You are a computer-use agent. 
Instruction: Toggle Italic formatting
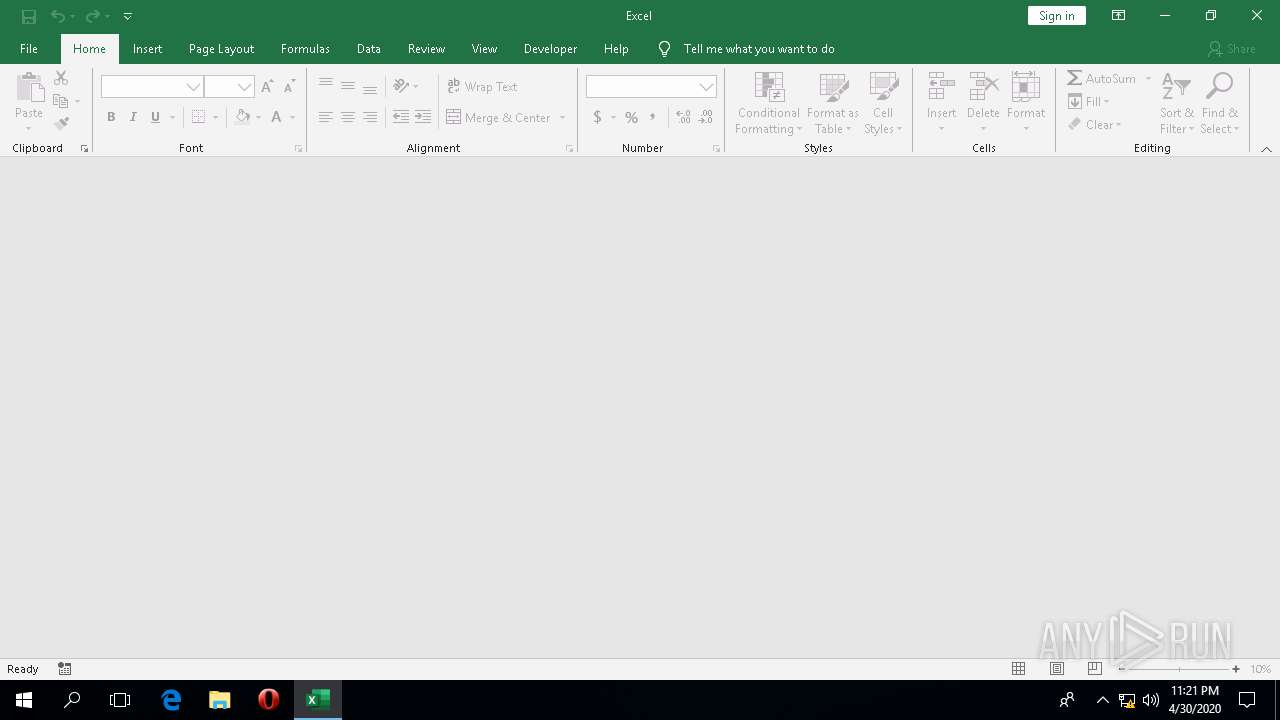tap(133, 117)
